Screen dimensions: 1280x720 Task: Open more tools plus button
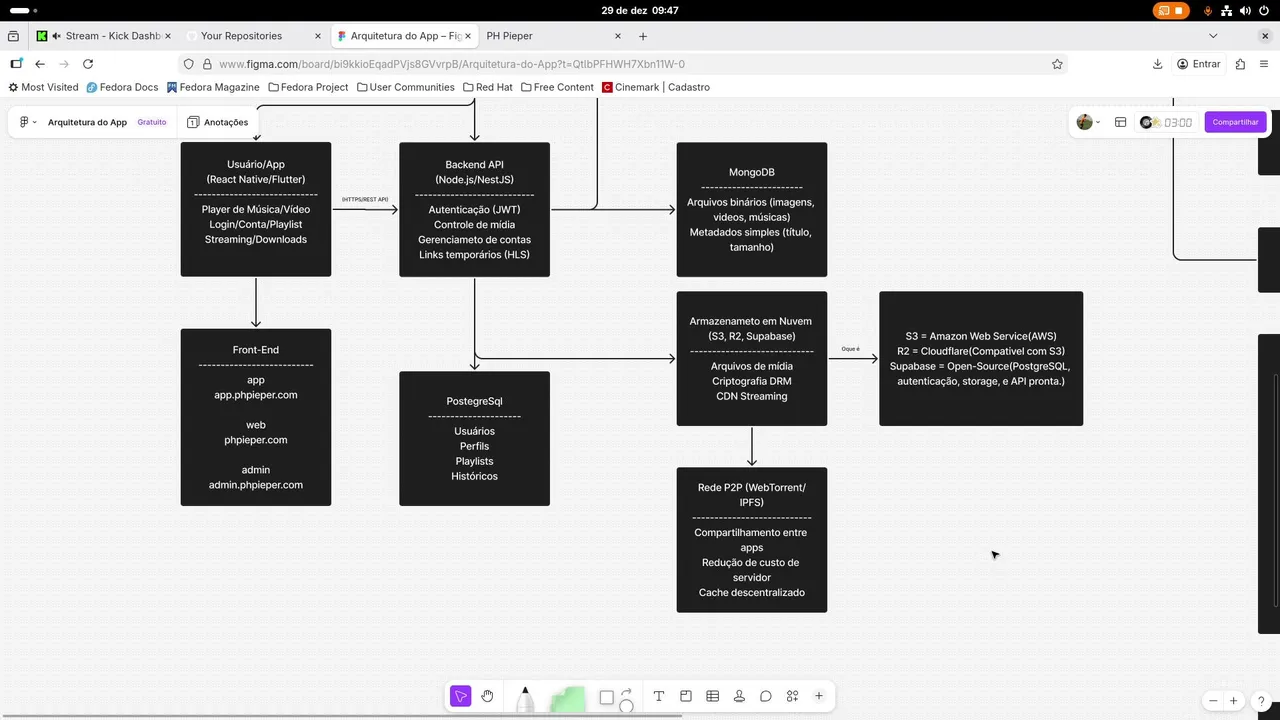pos(819,696)
